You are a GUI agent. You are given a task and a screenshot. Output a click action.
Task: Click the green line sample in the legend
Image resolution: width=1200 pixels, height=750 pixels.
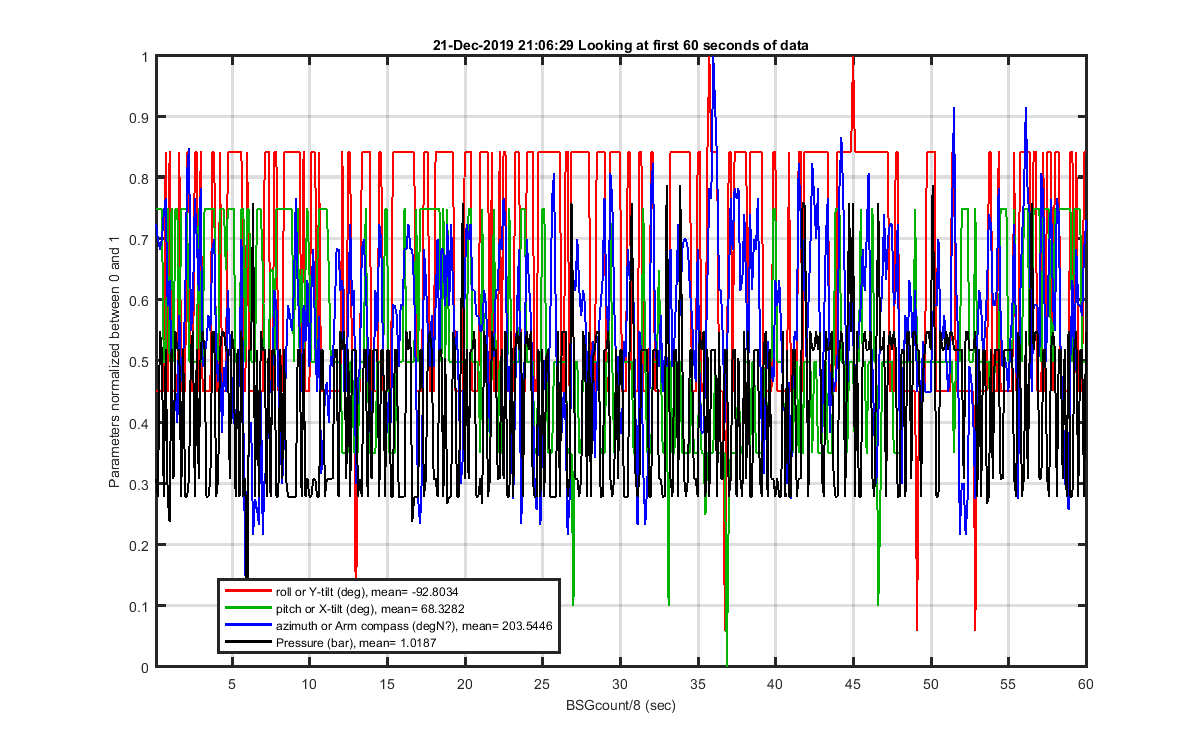(x=247, y=608)
